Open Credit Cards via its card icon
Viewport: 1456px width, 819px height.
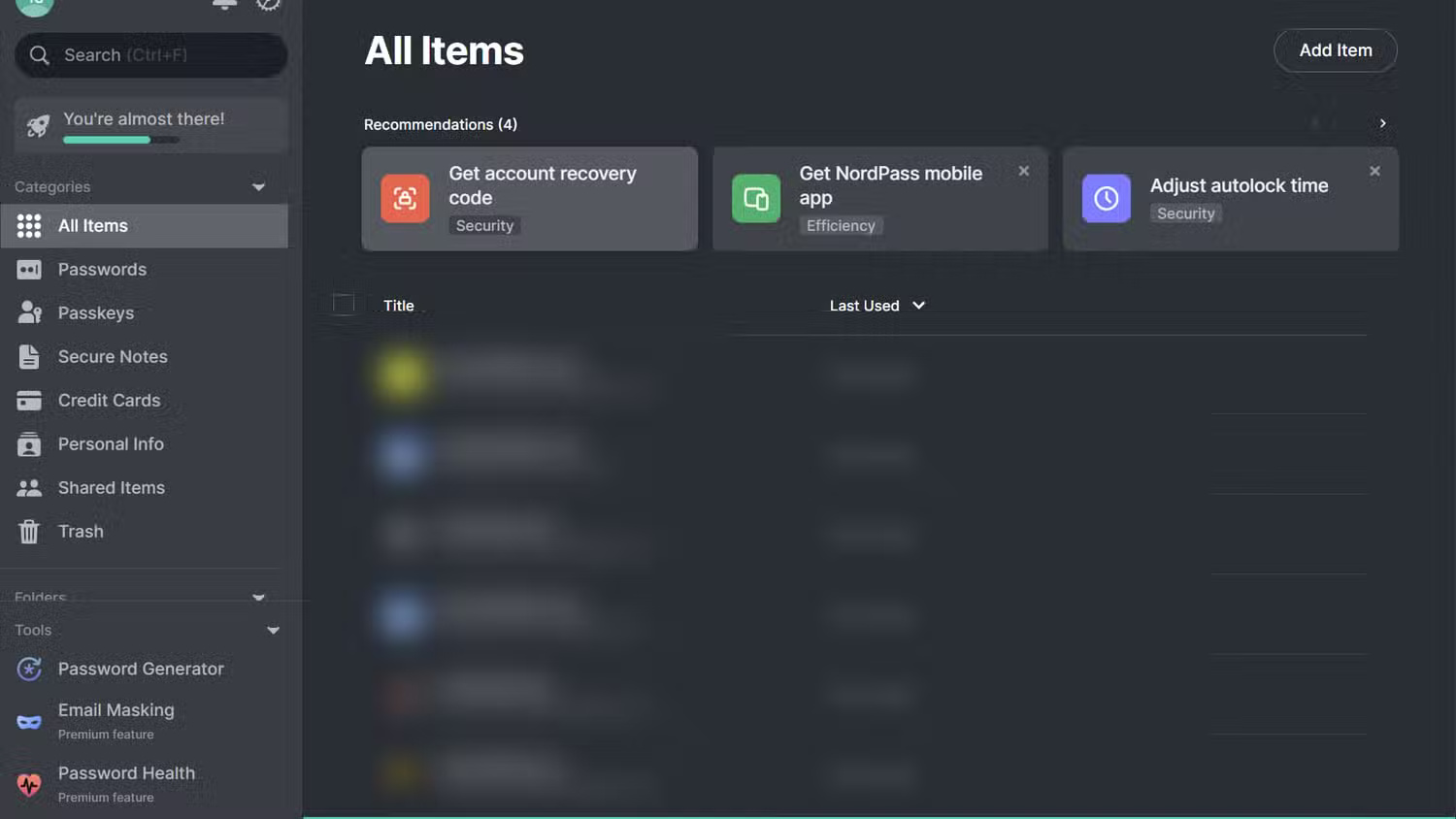pos(29,400)
